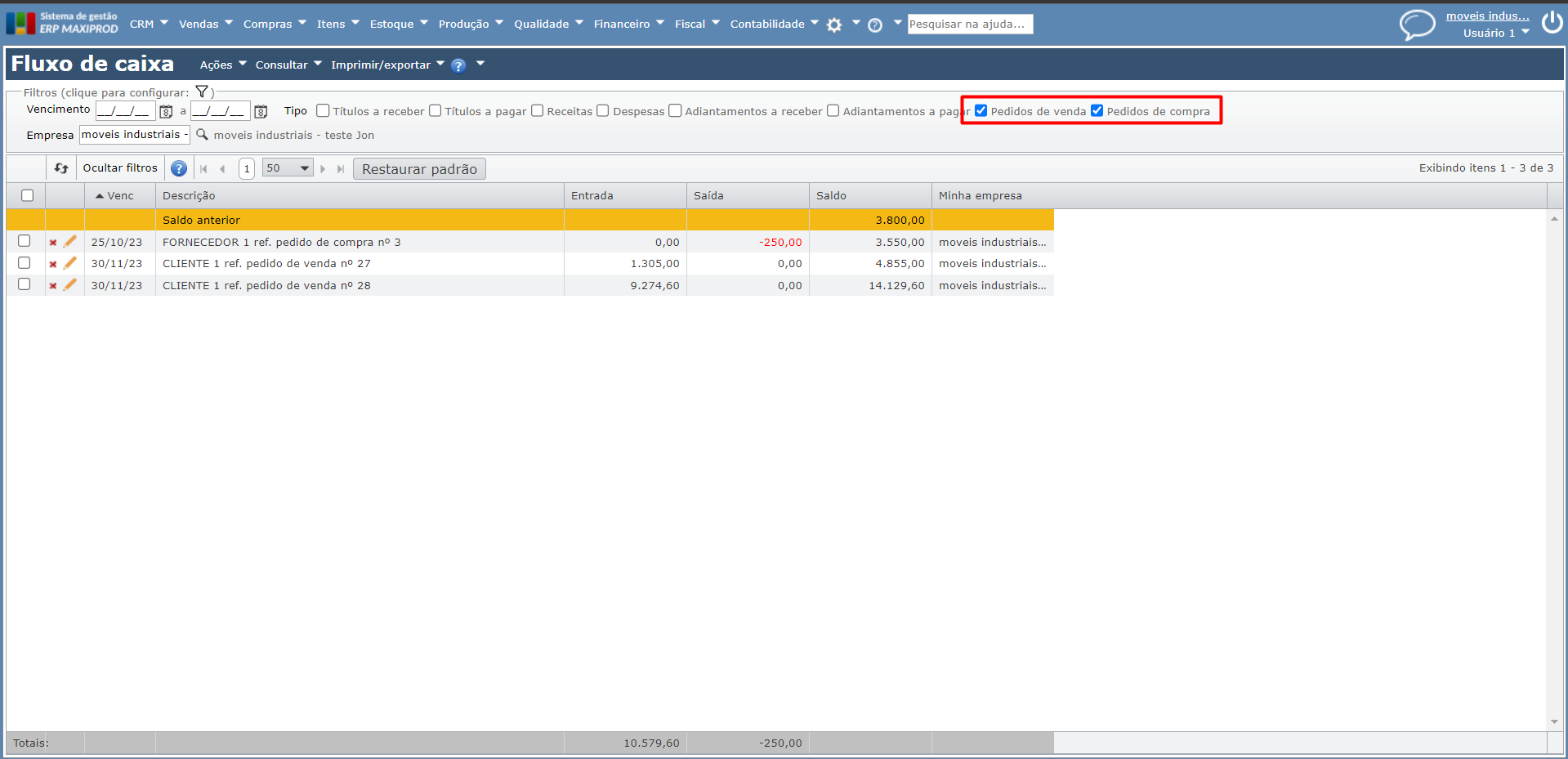Select the row checkbox for pedido de venda nº 28

[x=24, y=284]
